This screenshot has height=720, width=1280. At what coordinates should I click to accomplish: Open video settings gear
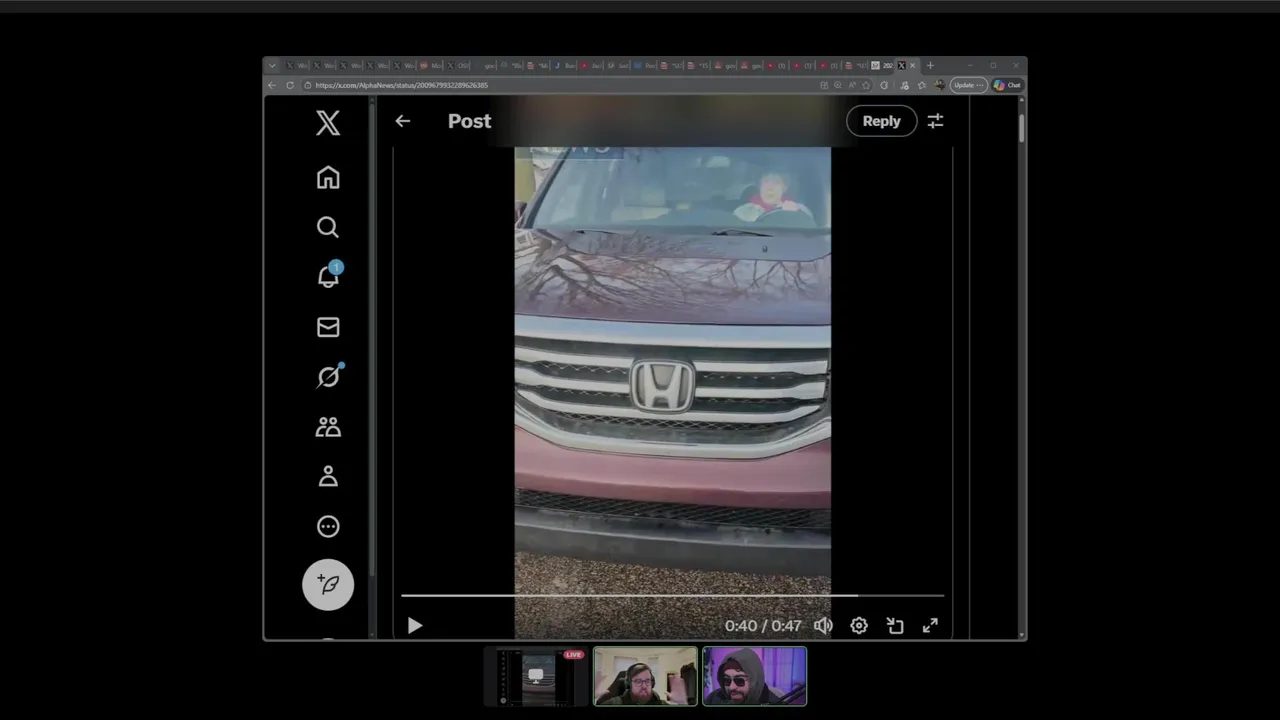[x=859, y=626]
